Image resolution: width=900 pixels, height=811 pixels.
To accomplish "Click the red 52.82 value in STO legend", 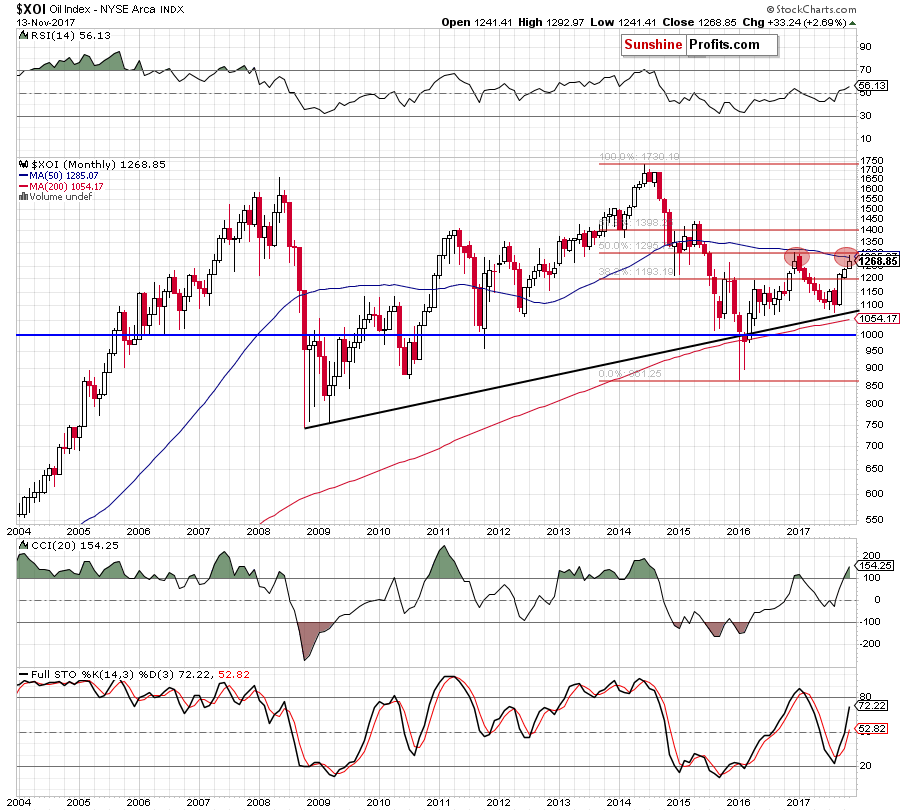I will click(x=234, y=674).
